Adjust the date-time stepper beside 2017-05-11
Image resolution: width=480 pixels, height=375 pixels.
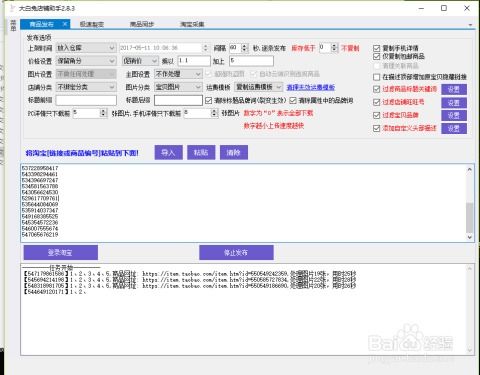click(x=205, y=48)
